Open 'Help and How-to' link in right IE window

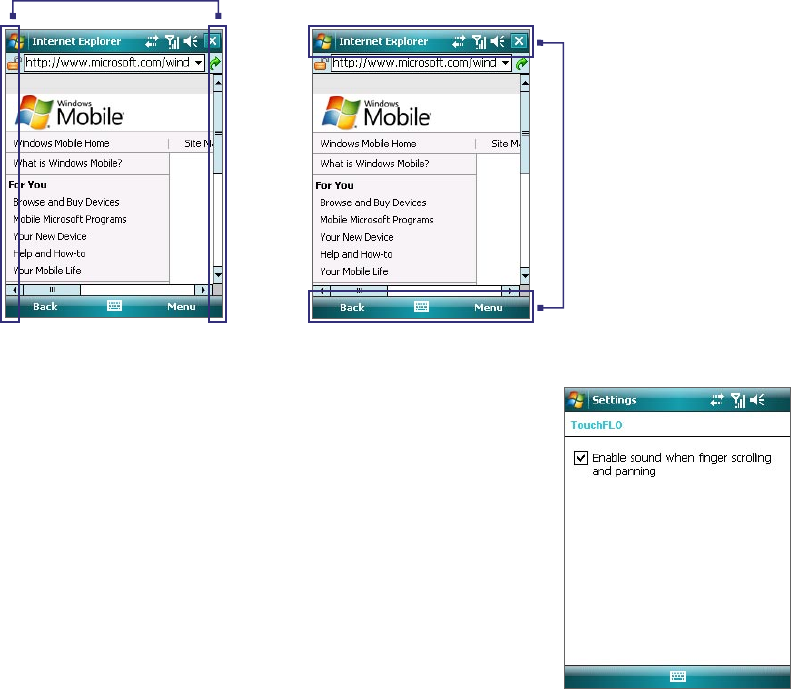tap(356, 254)
